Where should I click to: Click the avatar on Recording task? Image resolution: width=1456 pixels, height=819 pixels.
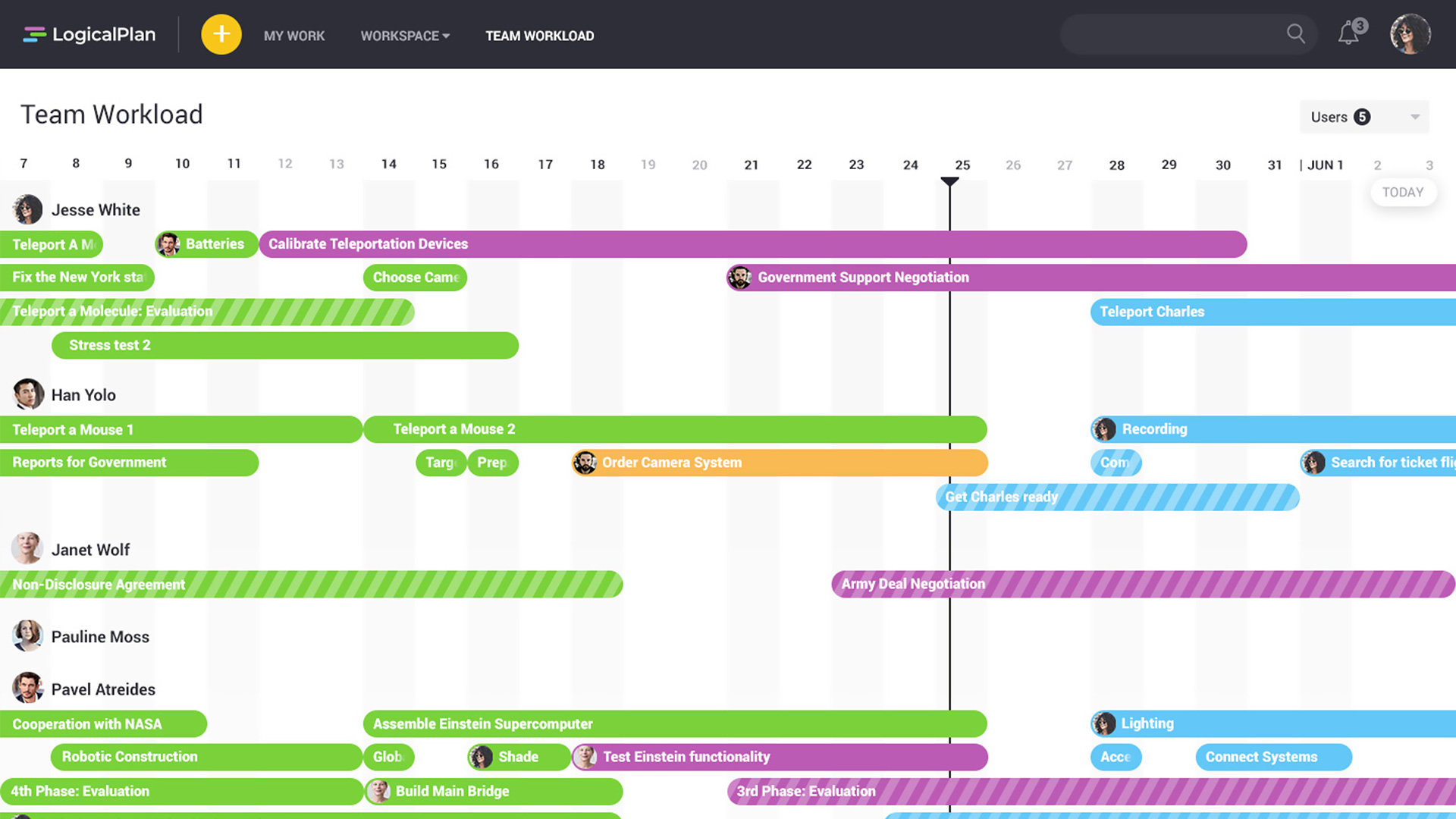click(x=1104, y=429)
